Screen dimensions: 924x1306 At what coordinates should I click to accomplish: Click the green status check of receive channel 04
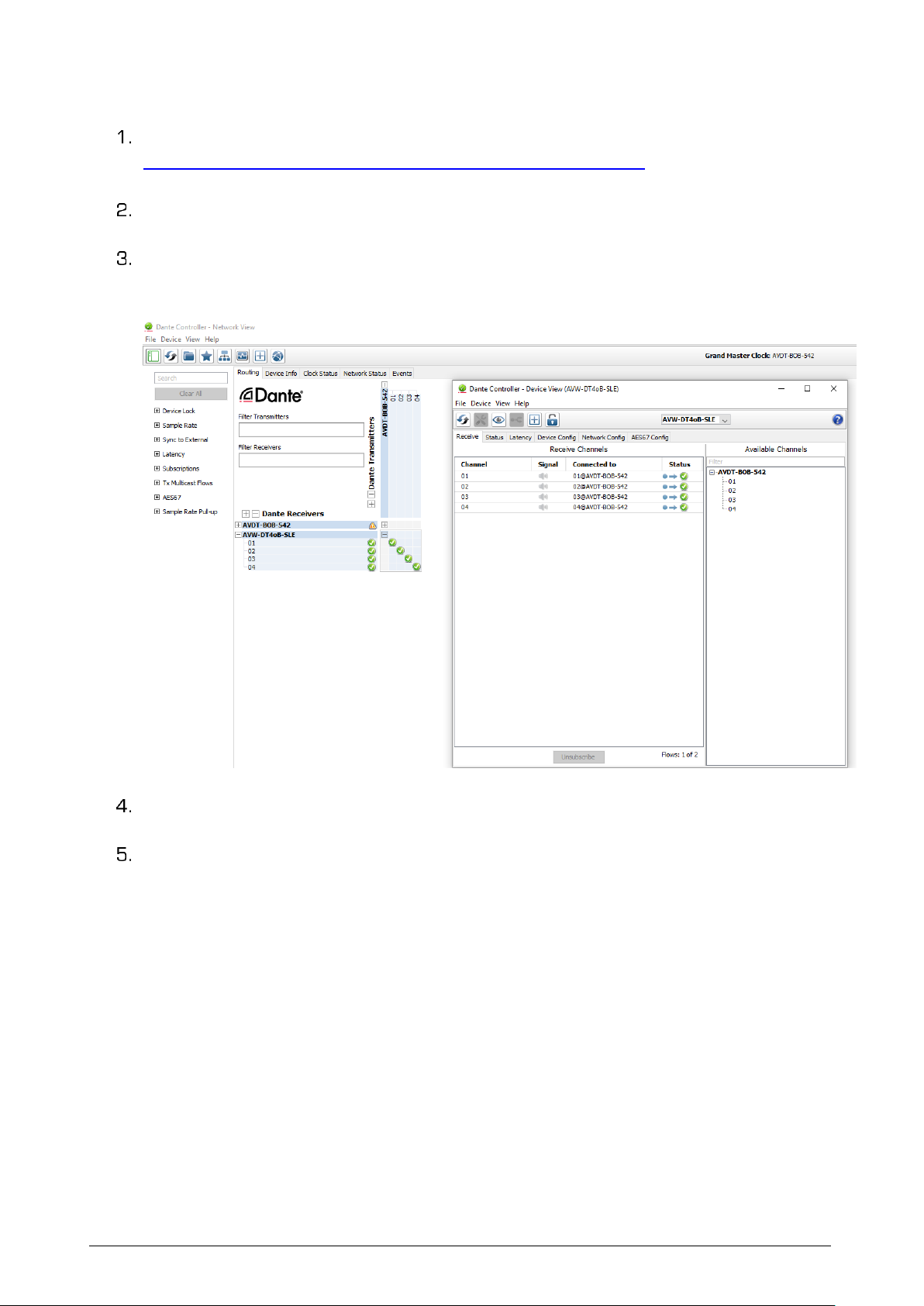684,507
